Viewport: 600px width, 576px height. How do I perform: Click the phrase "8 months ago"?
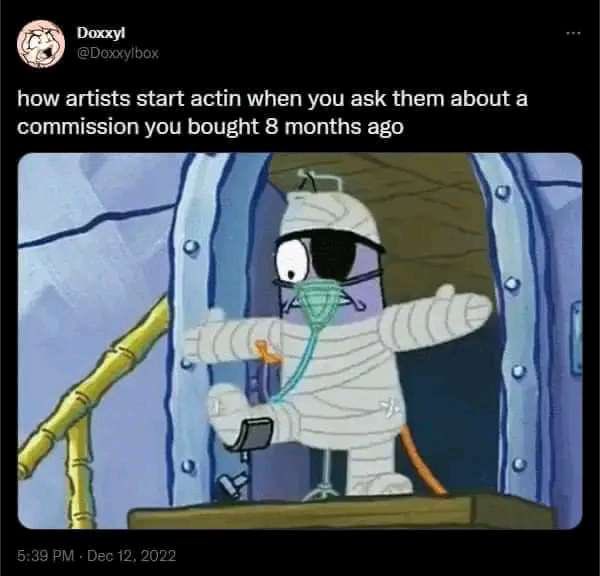click(334, 127)
